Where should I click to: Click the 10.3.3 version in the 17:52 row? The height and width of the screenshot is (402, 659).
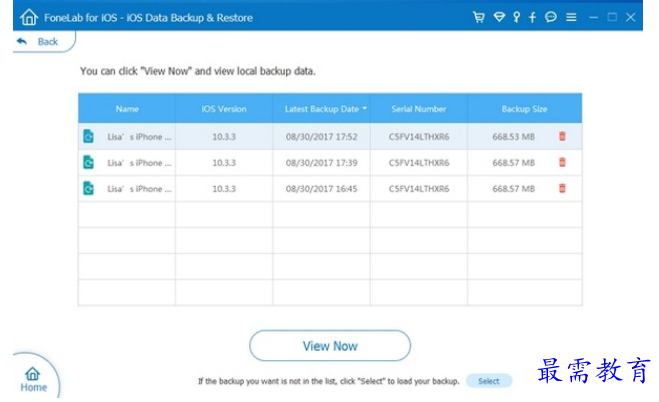click(224, 137)
